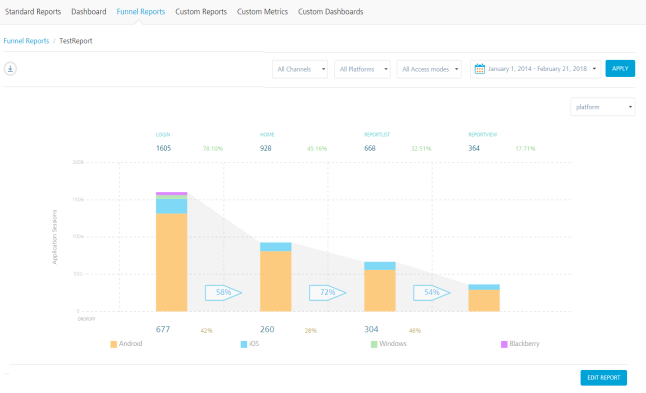Click the 17.71% percentage
This screenshot has height=393, width=646.
click(525, 149)
